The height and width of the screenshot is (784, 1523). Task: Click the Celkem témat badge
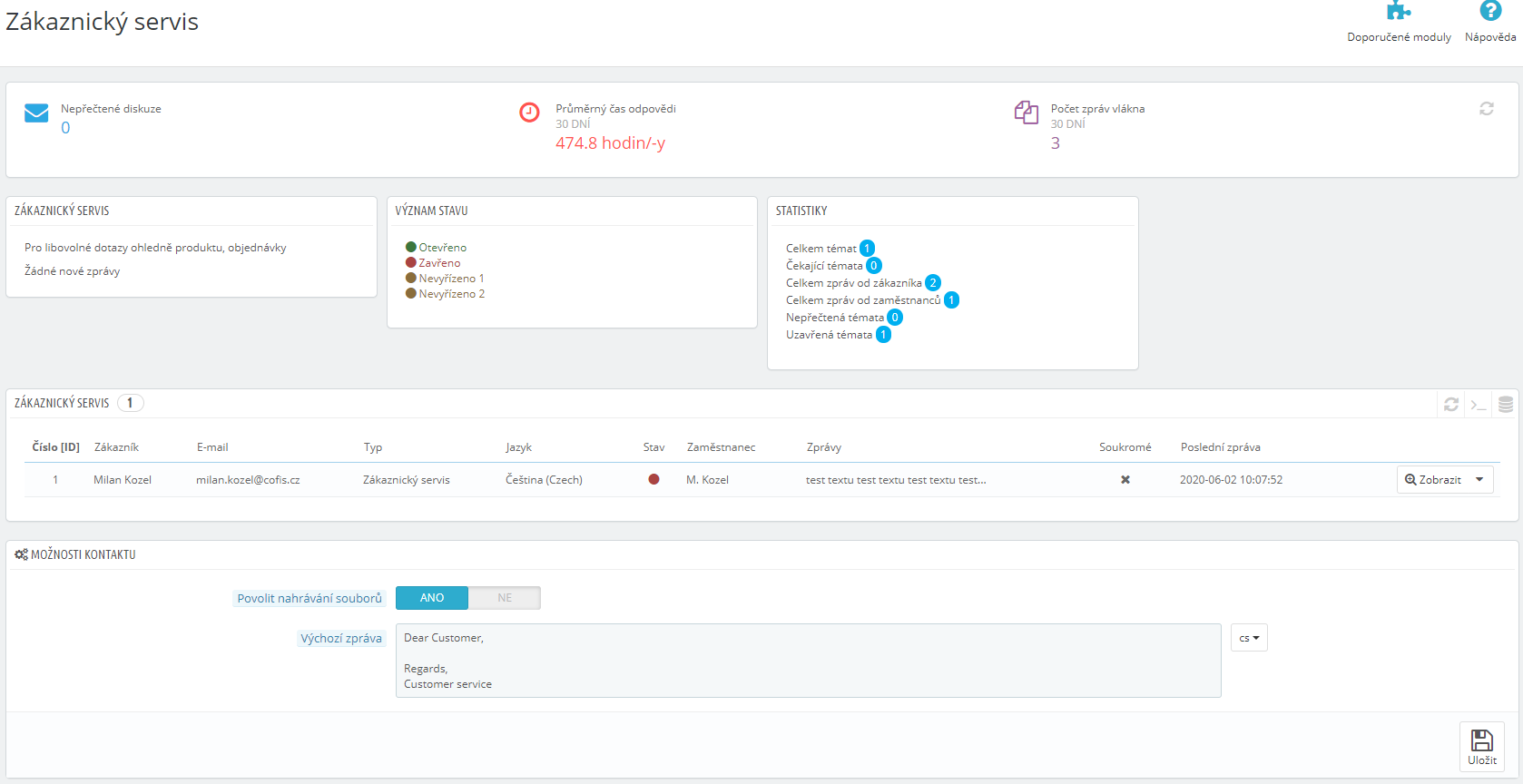(x=867, y=249)
